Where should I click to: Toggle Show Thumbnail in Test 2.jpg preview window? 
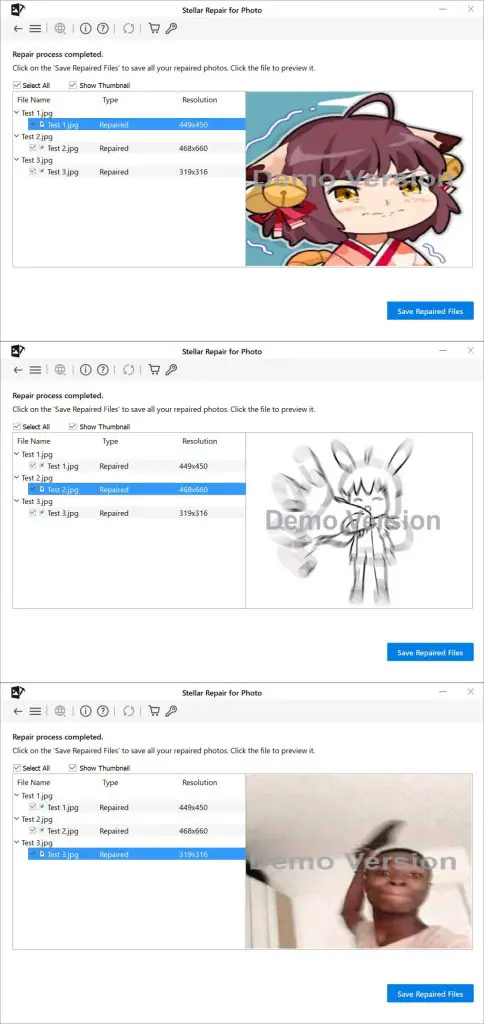click(73, 426)
